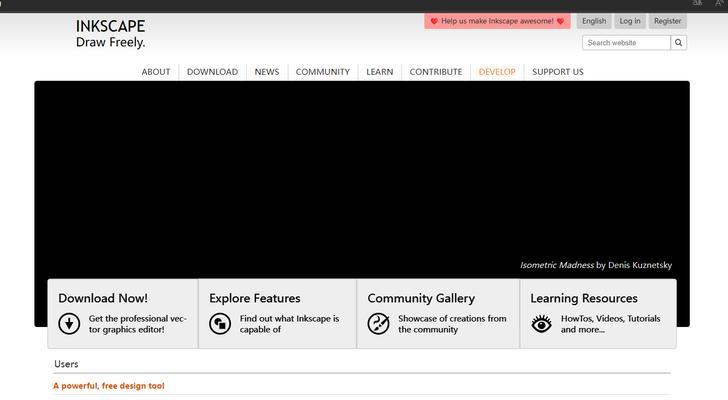Click the Explore Features shapes icon
This screenshot has width=728, height=400.
(x=220, y=323)
